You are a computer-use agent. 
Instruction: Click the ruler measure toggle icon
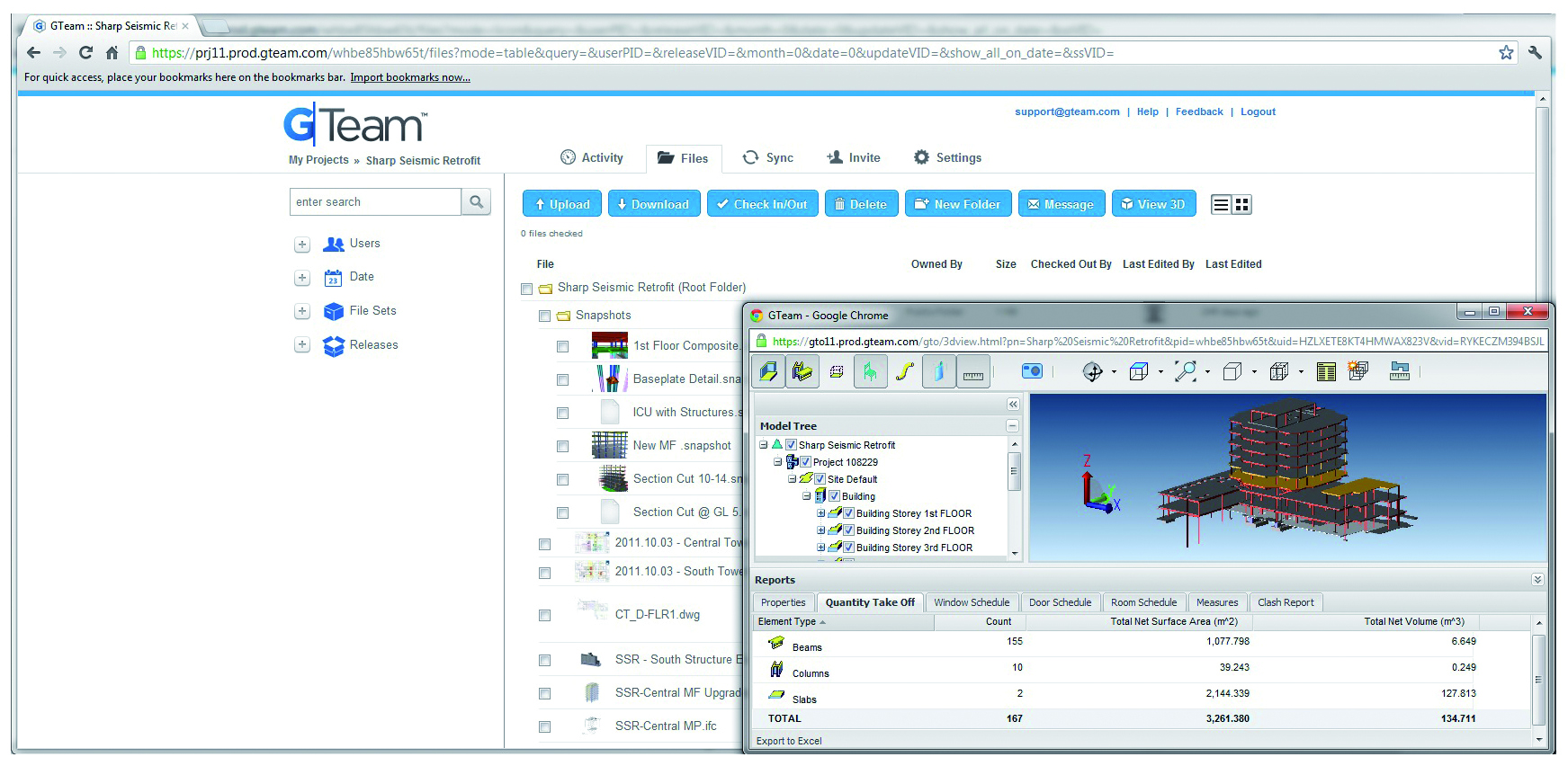(973, 371)
